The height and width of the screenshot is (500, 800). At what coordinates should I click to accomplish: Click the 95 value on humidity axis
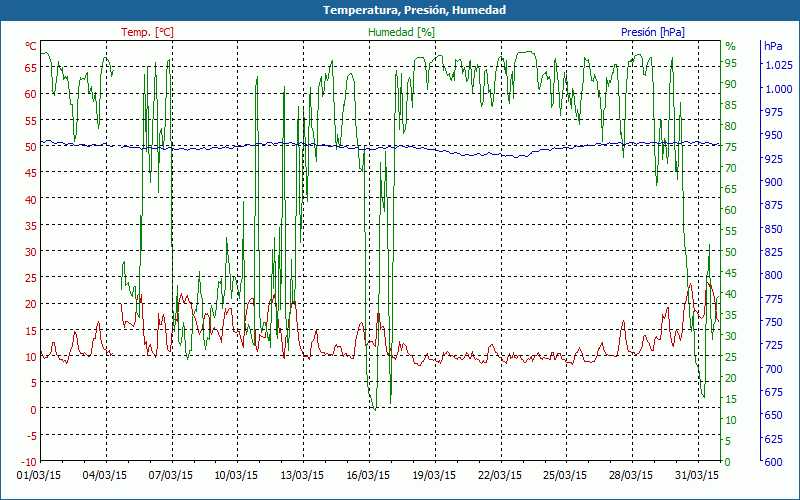point(731,63)
